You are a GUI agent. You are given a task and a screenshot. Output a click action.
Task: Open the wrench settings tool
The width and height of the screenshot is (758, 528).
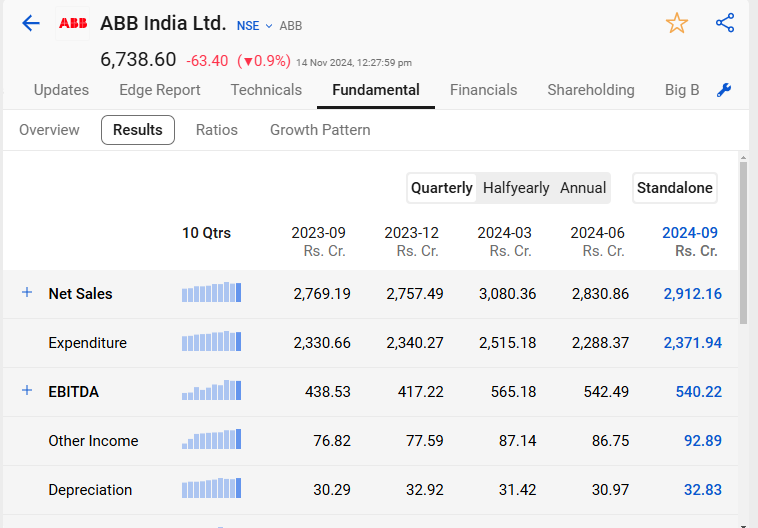click(724, 90)
